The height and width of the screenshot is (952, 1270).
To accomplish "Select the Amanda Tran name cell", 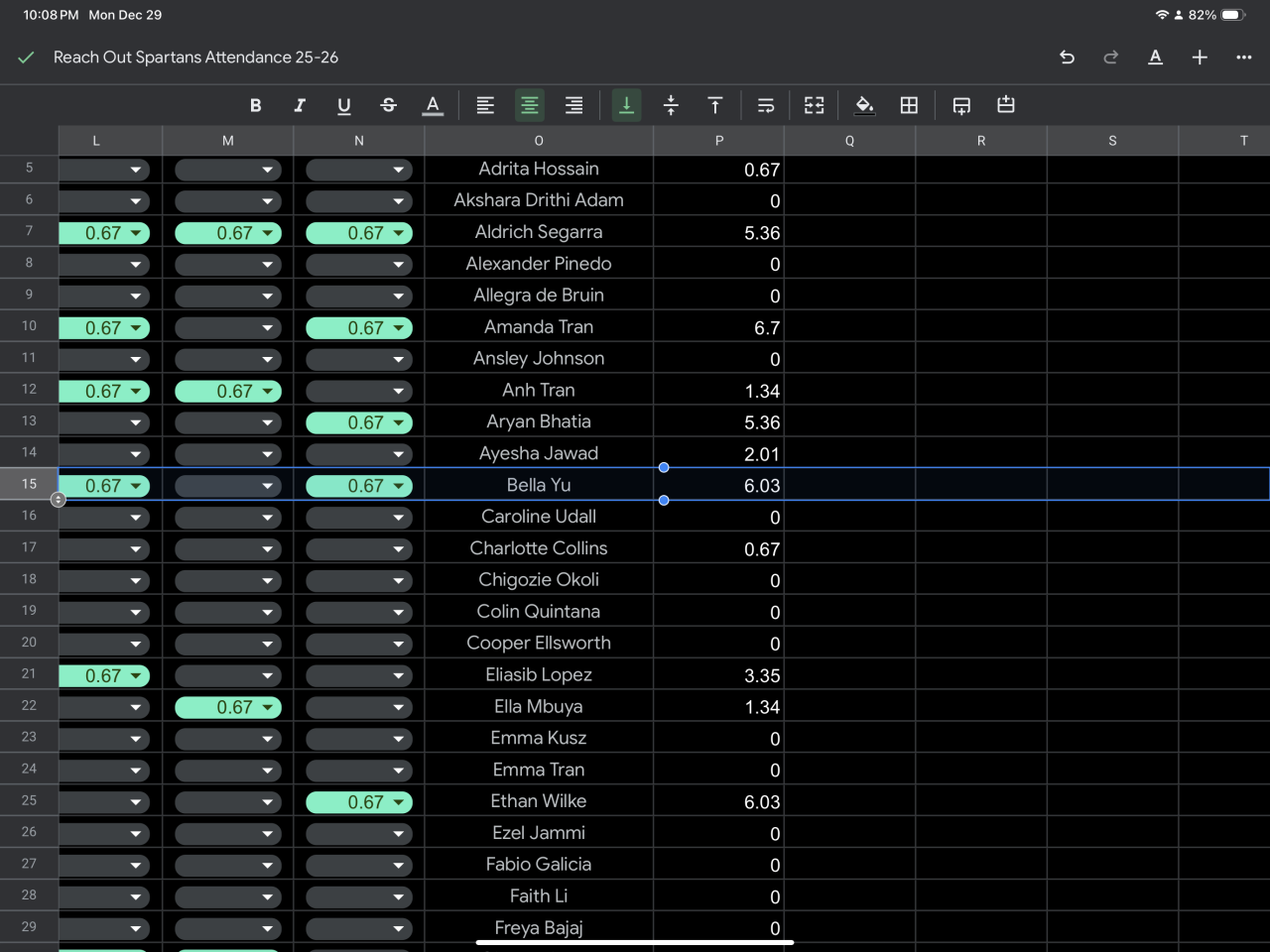I will click(x=539, y=327).
